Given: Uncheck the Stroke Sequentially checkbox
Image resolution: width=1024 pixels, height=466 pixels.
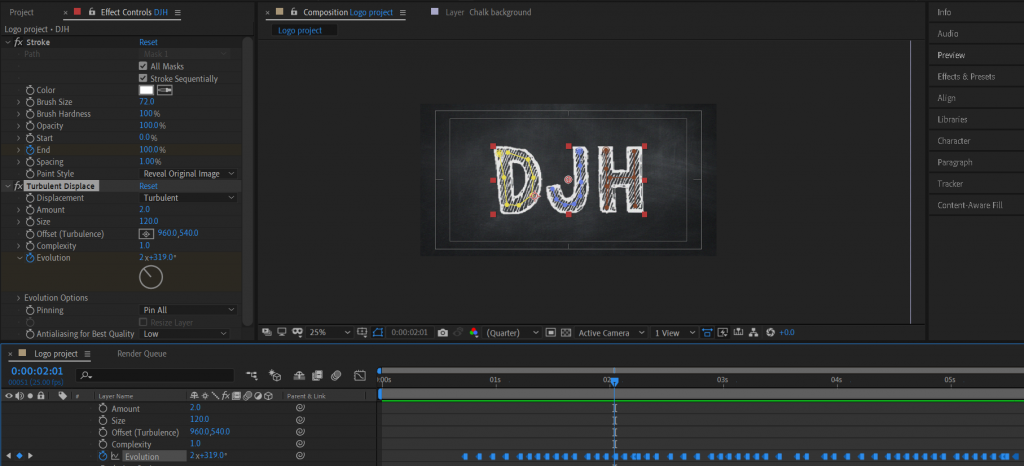Looking at the screenshot, I should 143,78.
